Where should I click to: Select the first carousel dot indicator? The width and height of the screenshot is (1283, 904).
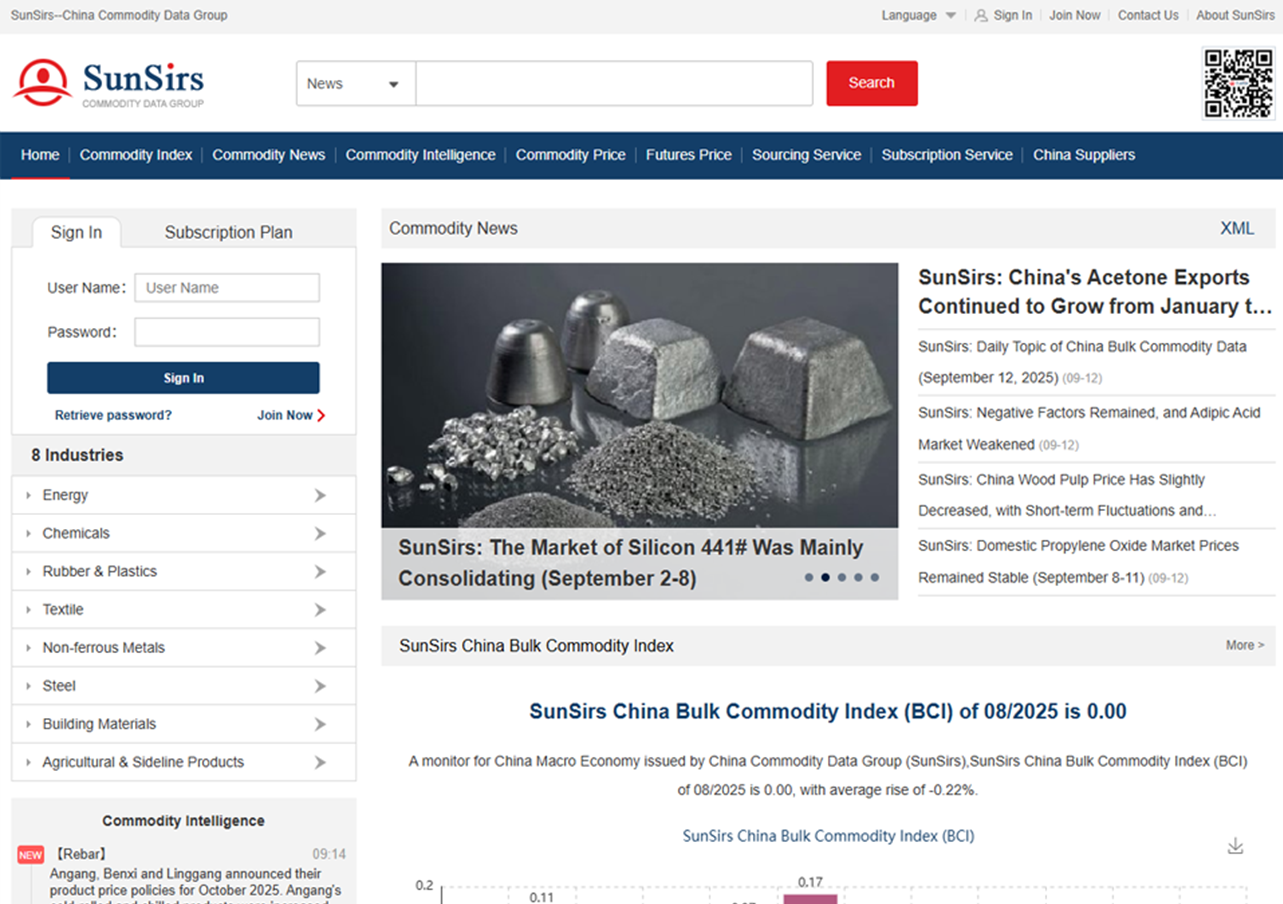pos(809,577)
